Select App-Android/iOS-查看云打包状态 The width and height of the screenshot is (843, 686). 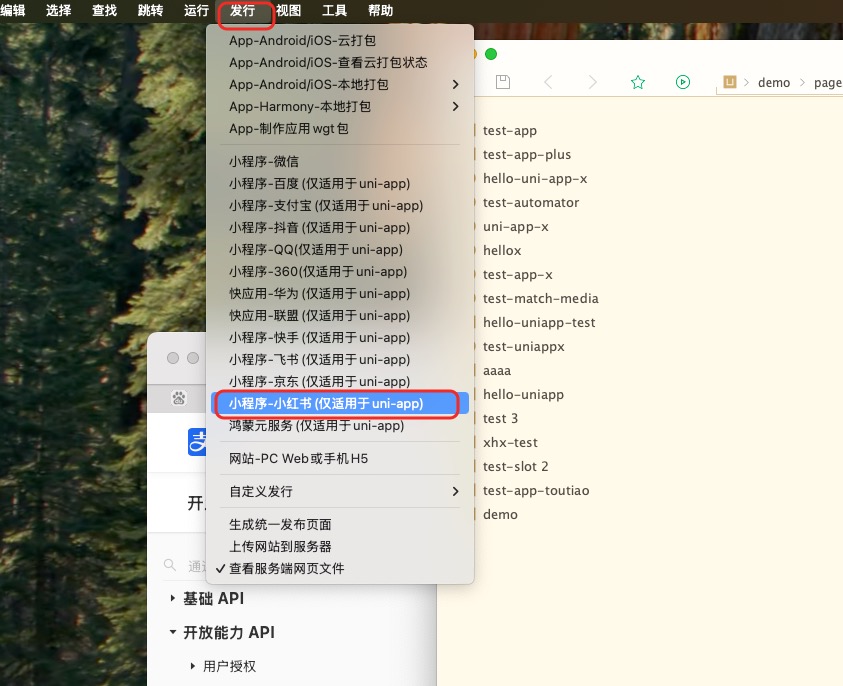tap(340, 62)
